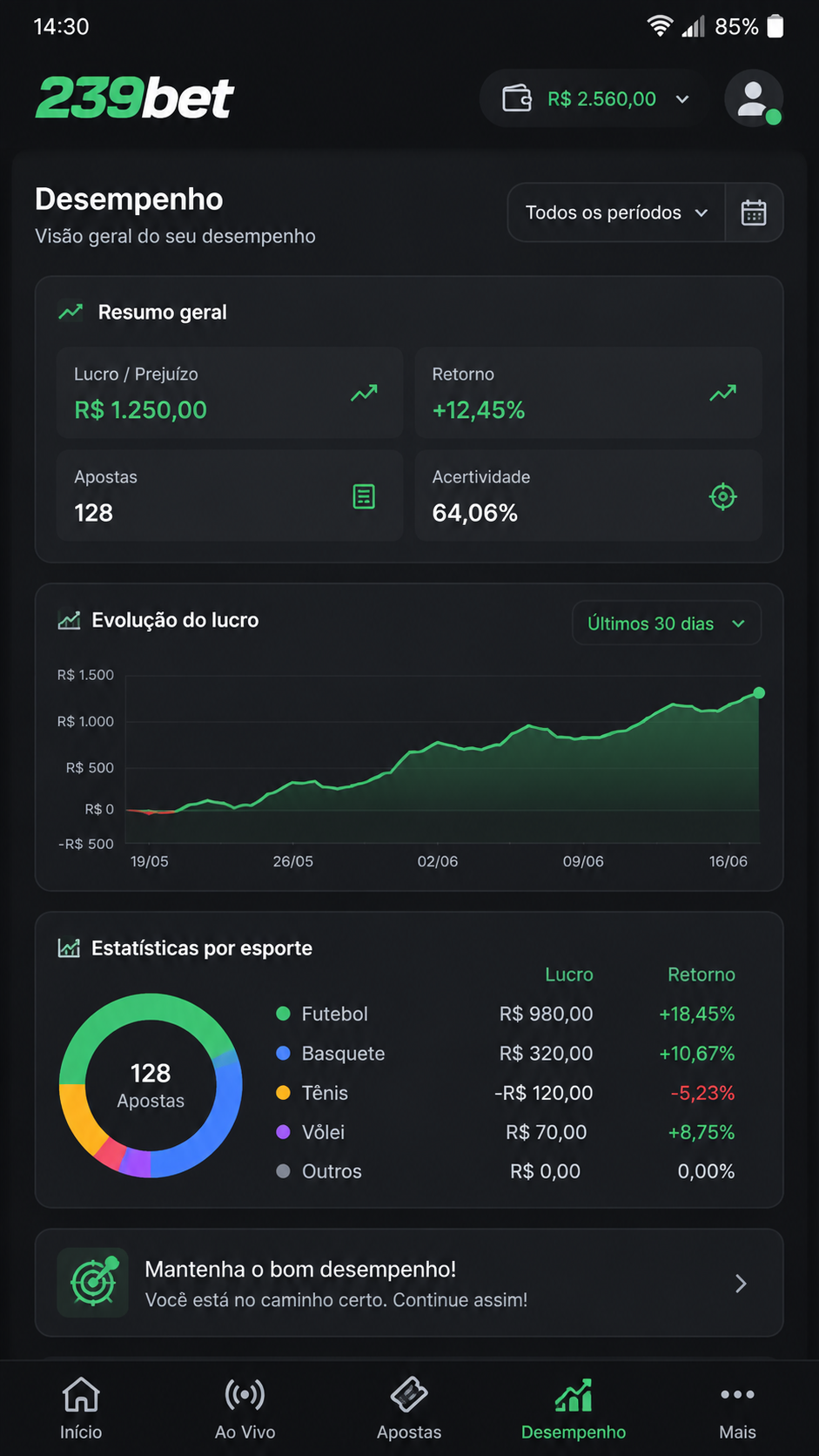Open the Retorno +12,45% card

pos(588,393)
